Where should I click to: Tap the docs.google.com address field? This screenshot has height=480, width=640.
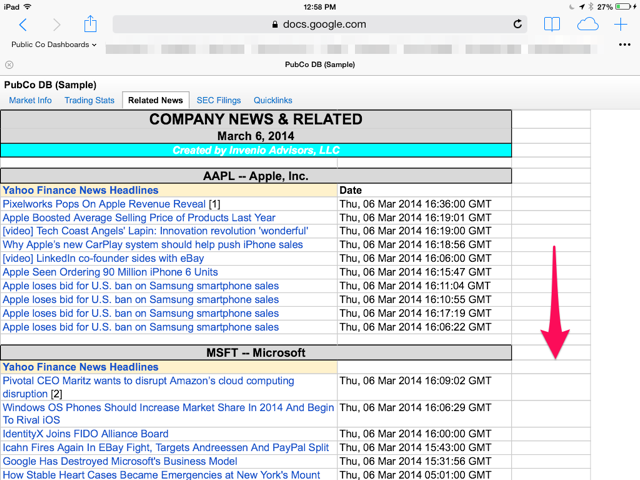click(320, 24)
